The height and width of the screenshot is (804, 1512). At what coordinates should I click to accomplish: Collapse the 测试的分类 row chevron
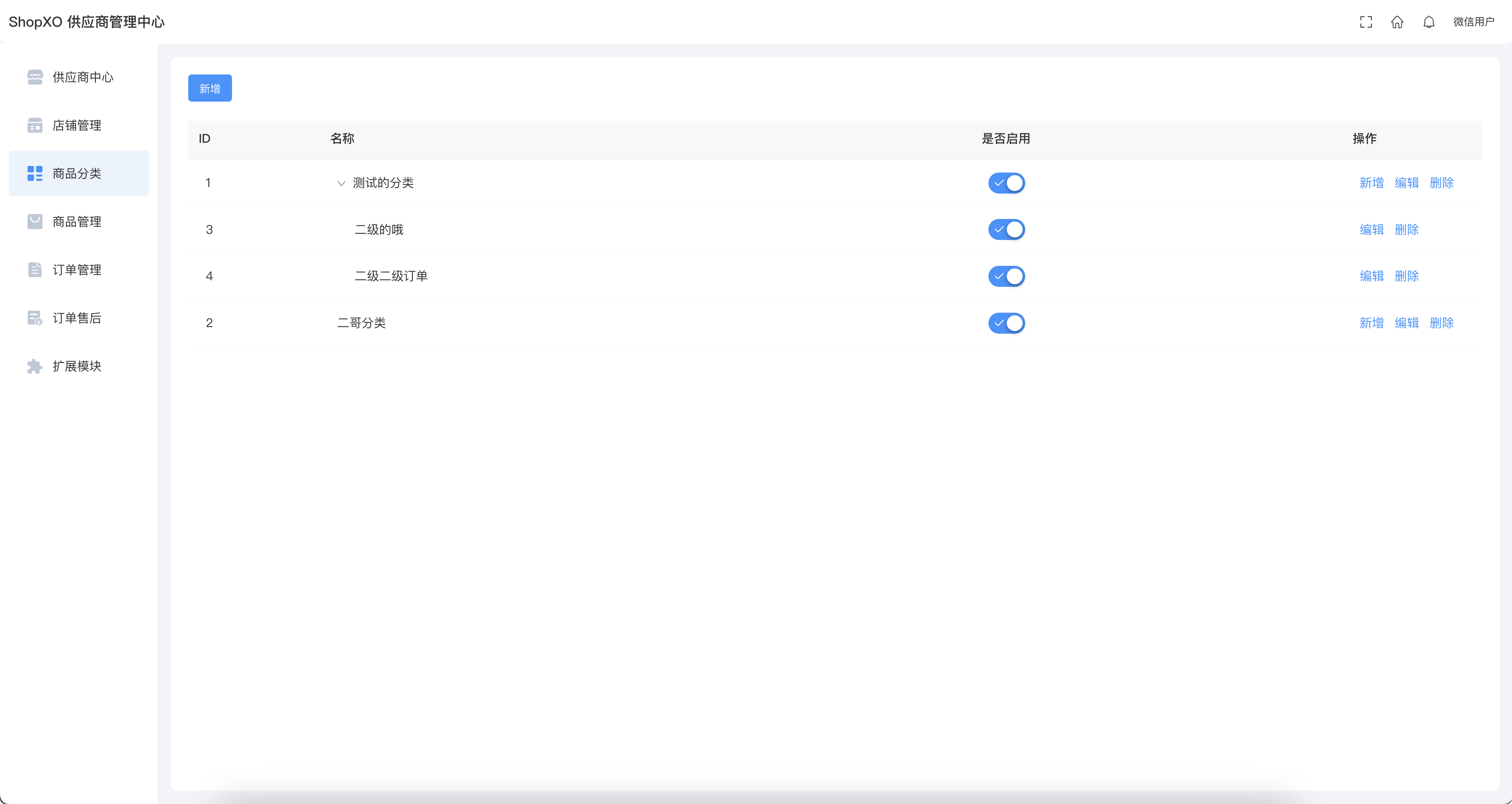(341, 183)
